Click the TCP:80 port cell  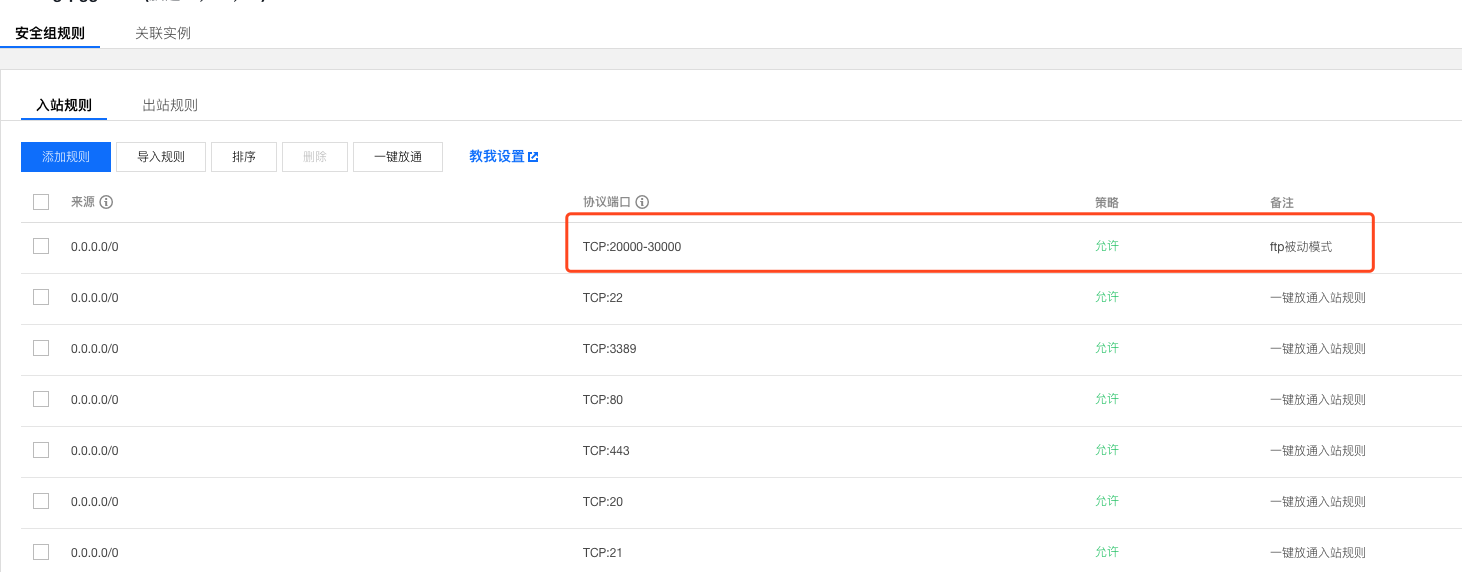[603, 400]
